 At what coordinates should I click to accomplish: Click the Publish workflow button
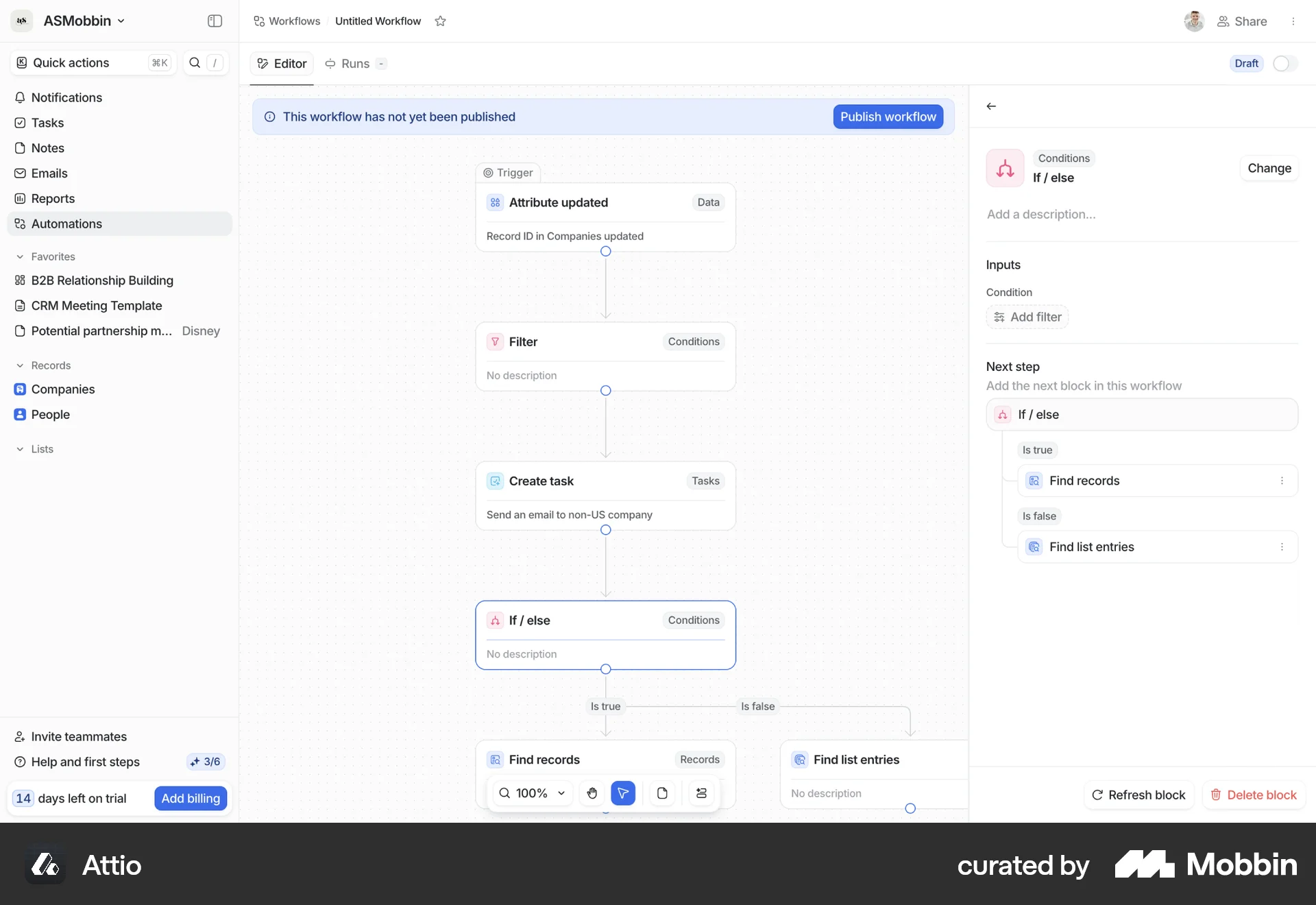[888, 117]
